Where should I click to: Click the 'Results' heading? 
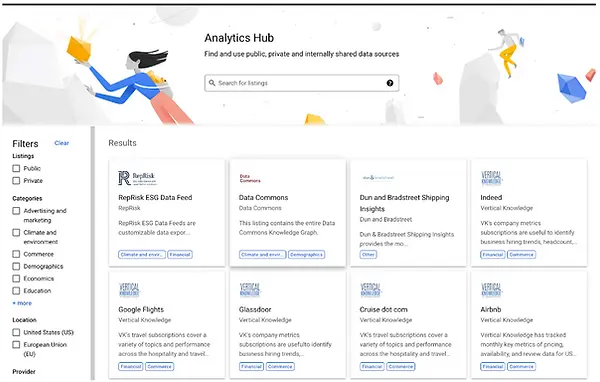[122, 143]
